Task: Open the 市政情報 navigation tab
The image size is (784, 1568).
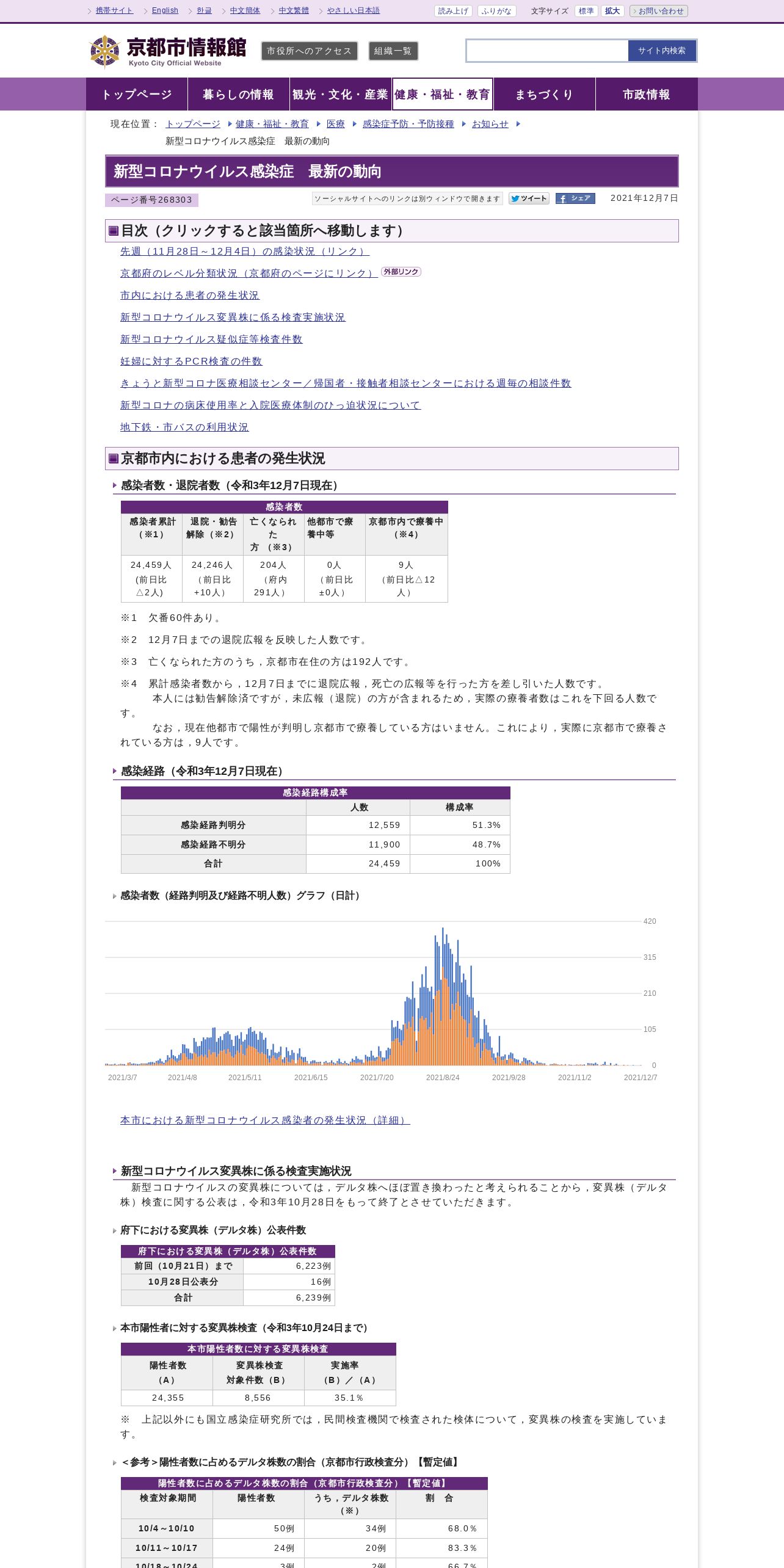Action: coord(647,94)
